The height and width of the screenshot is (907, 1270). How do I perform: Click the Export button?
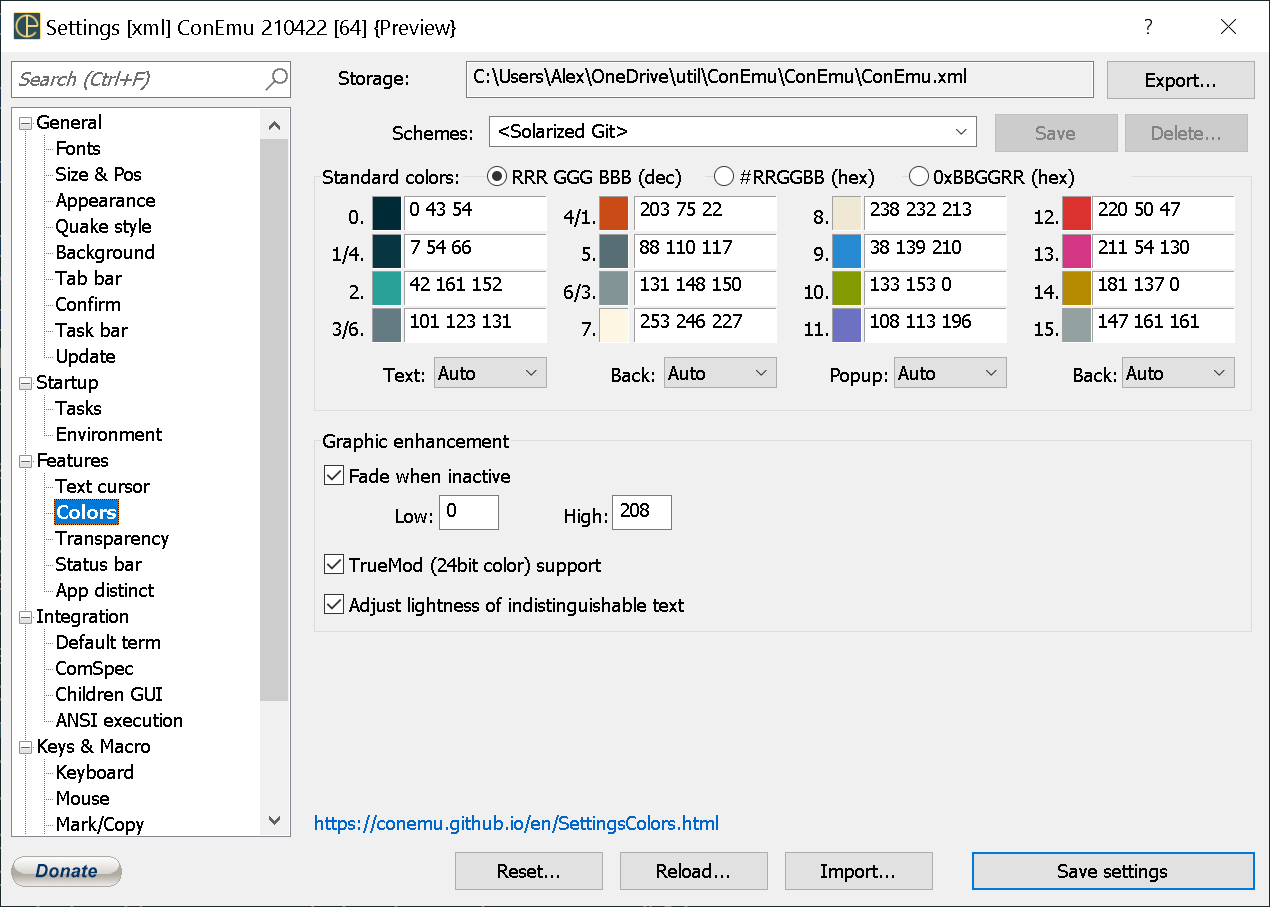pyautogui.click(x=1180, y=79)
